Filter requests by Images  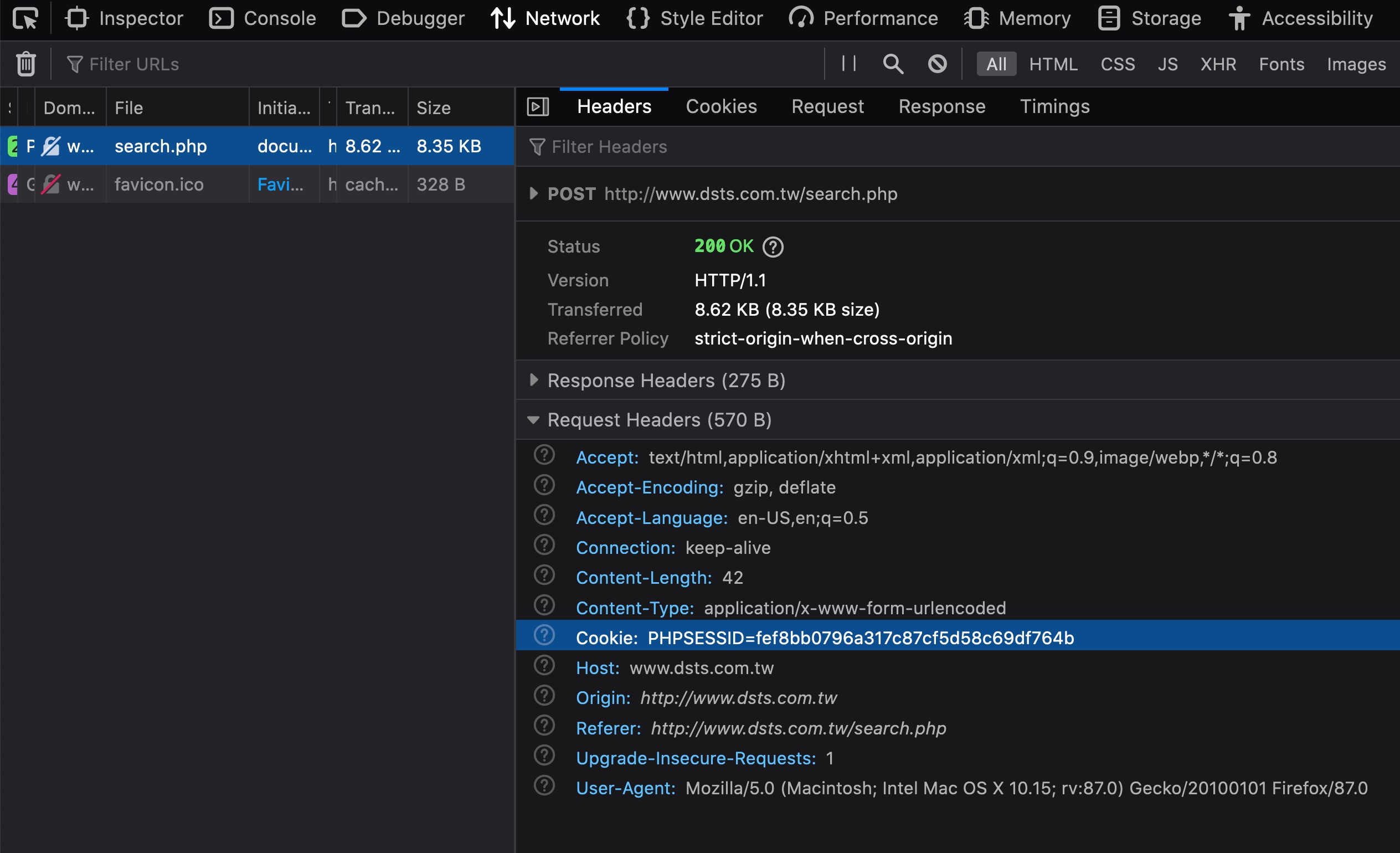(x=1356, y=64)
